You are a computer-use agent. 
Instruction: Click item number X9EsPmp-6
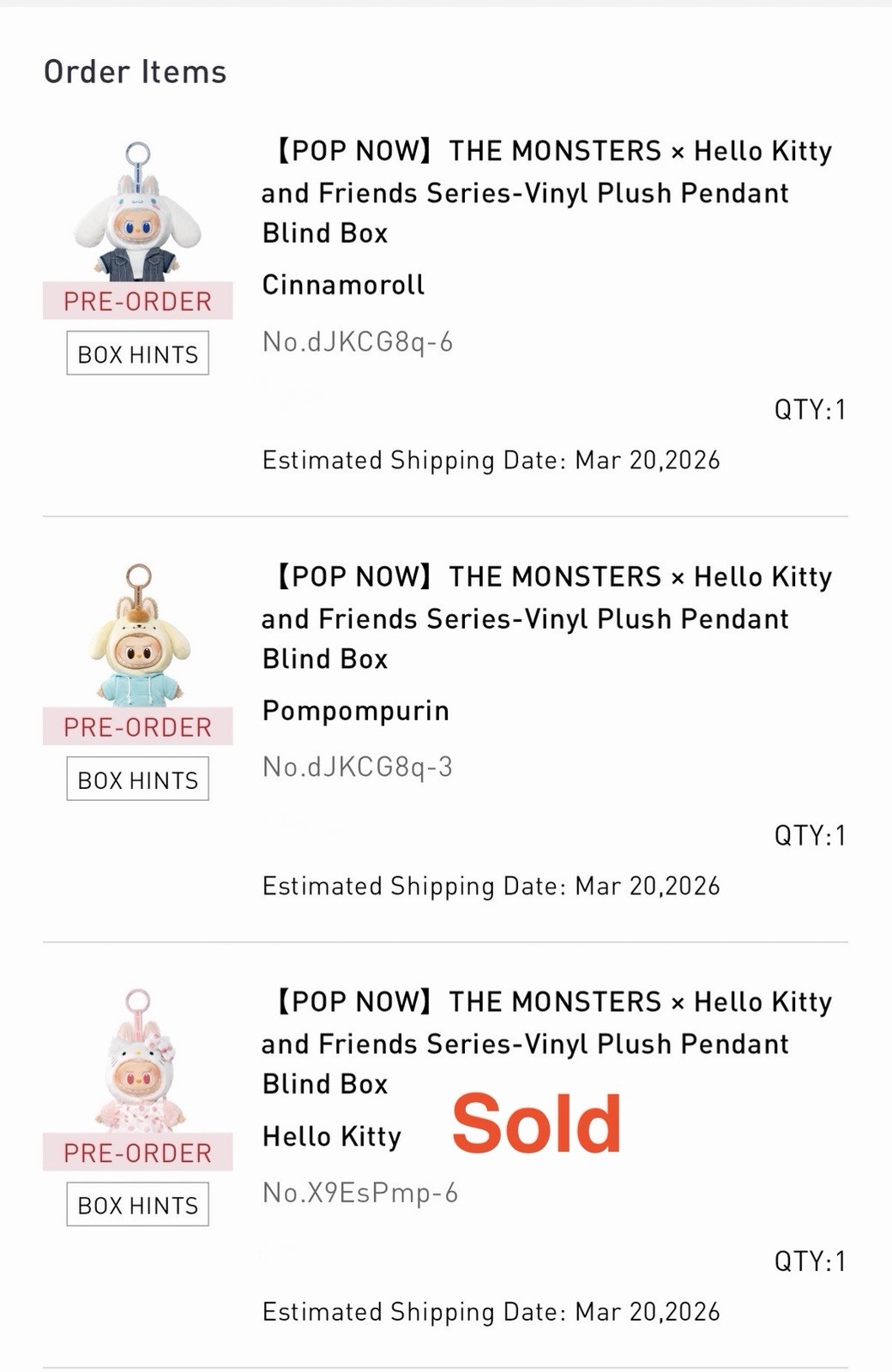coord(360,1192)
